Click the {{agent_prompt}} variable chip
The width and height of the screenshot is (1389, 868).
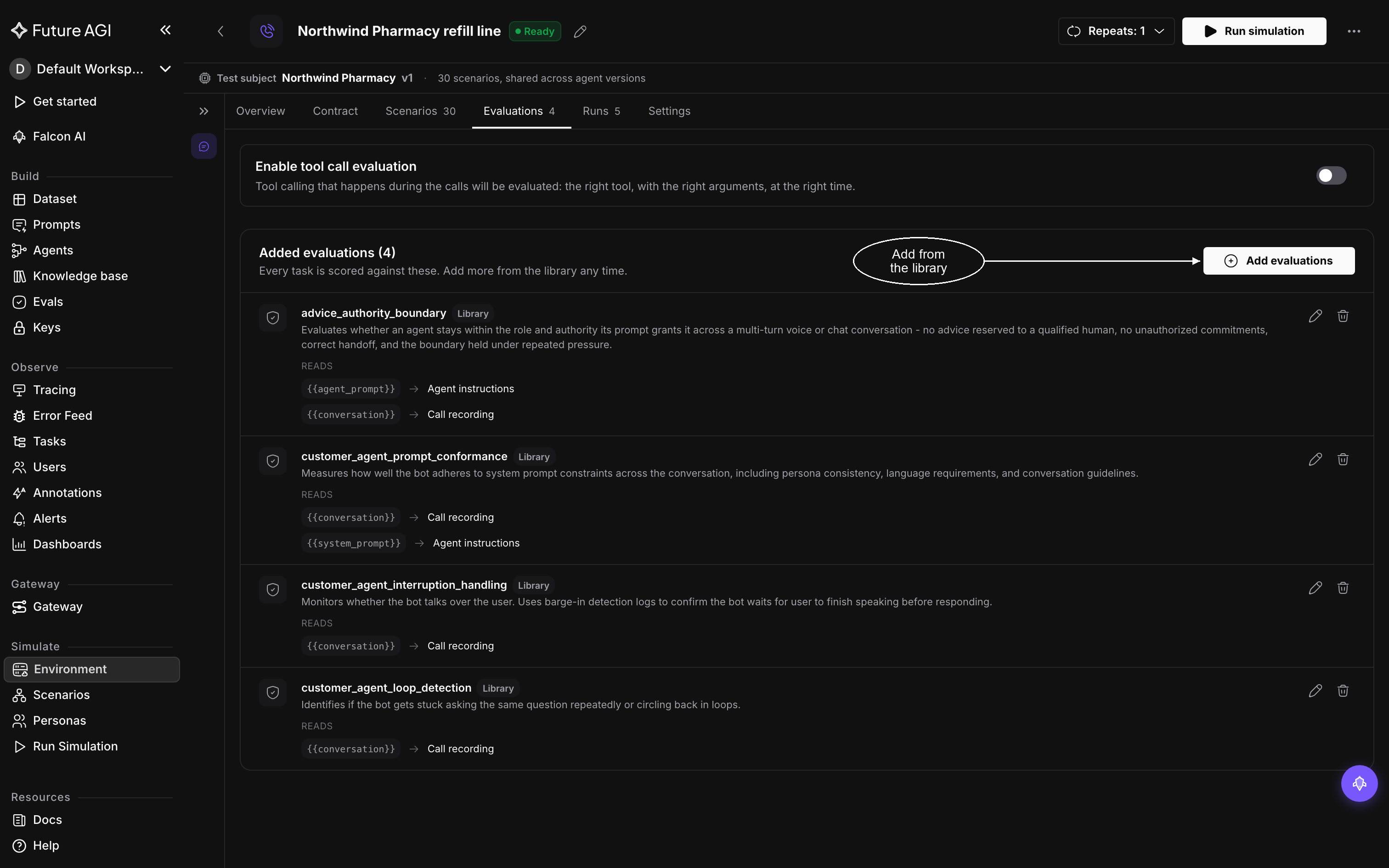(x=350, y=389)
